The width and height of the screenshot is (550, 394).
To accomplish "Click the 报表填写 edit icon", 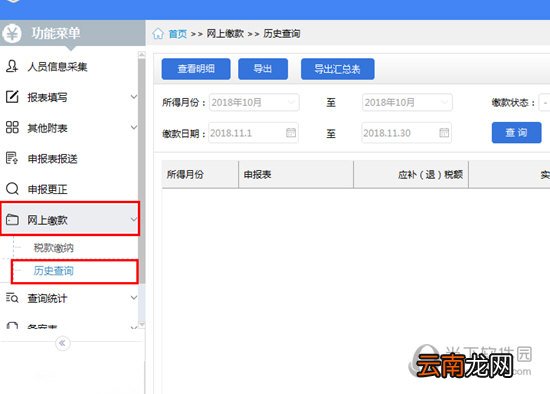I will pyautogui.click(x=12, y=96).
